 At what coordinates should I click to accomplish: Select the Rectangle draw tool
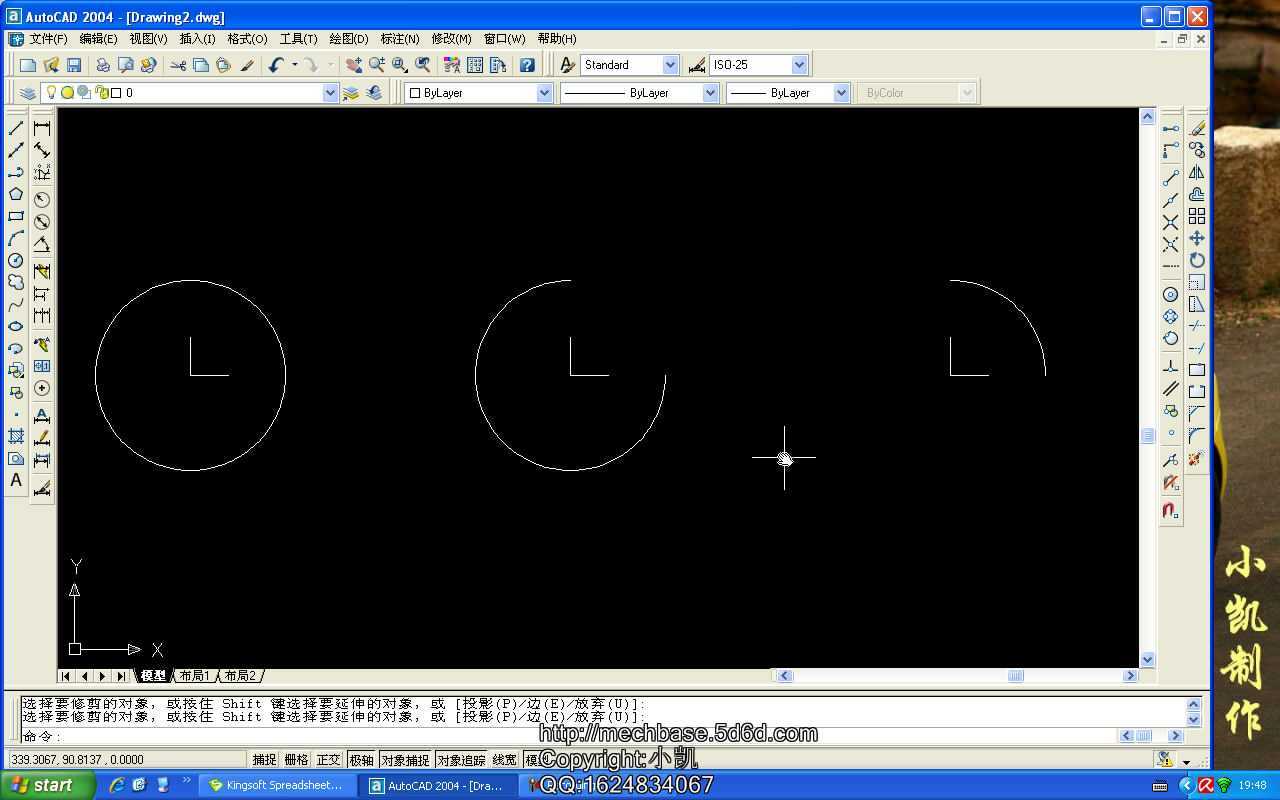coord(16,216)
